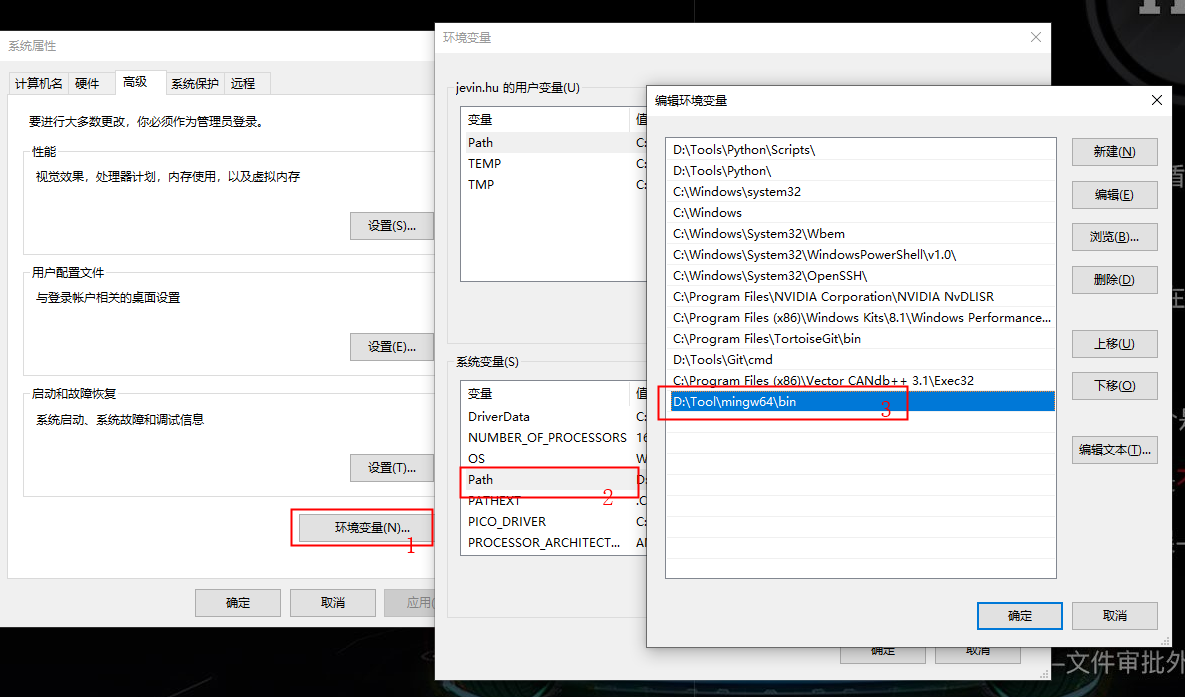Close the 编辑环境变量 dialog
This screenshot has height=697, width=1185.
coord(1156,100)
